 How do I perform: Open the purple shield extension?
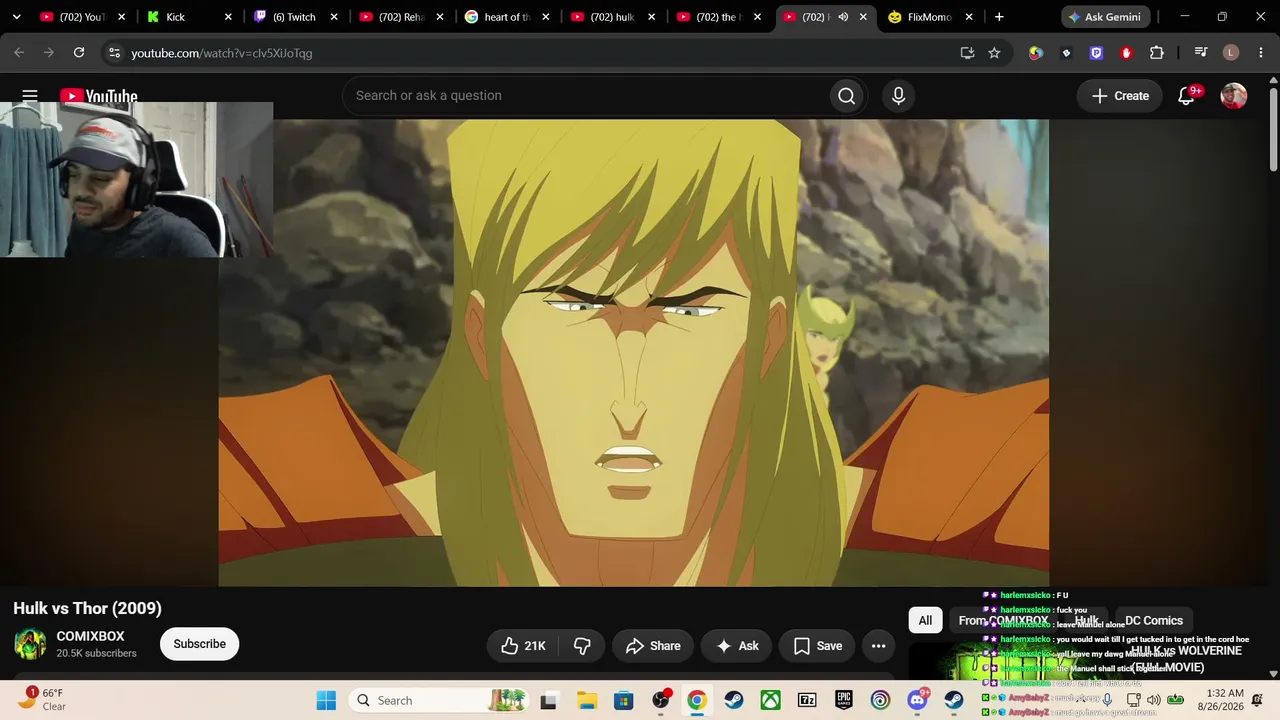(x=1096, y=53)
